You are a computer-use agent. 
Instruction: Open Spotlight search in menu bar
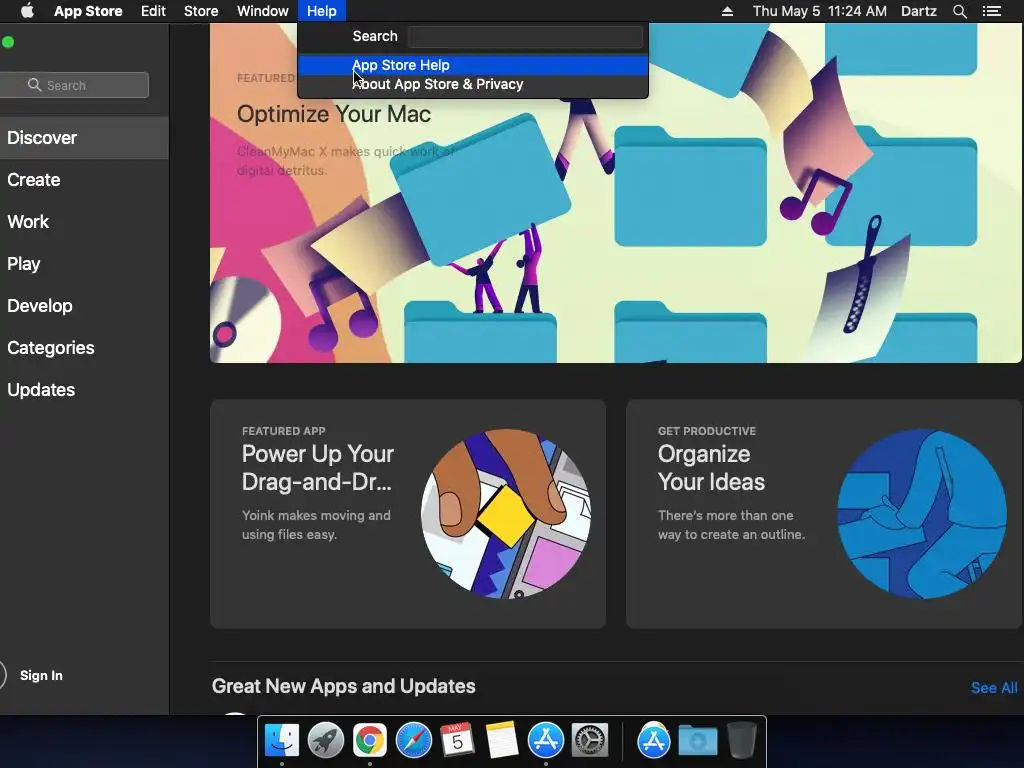[959, 11]
